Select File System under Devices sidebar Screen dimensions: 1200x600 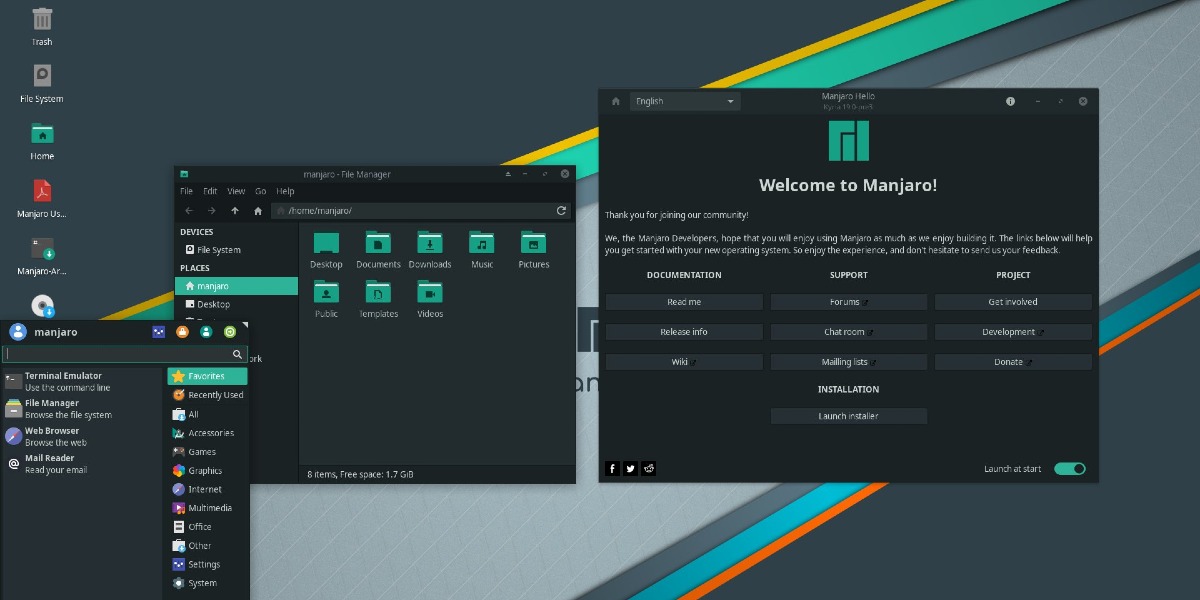[218, 250]
